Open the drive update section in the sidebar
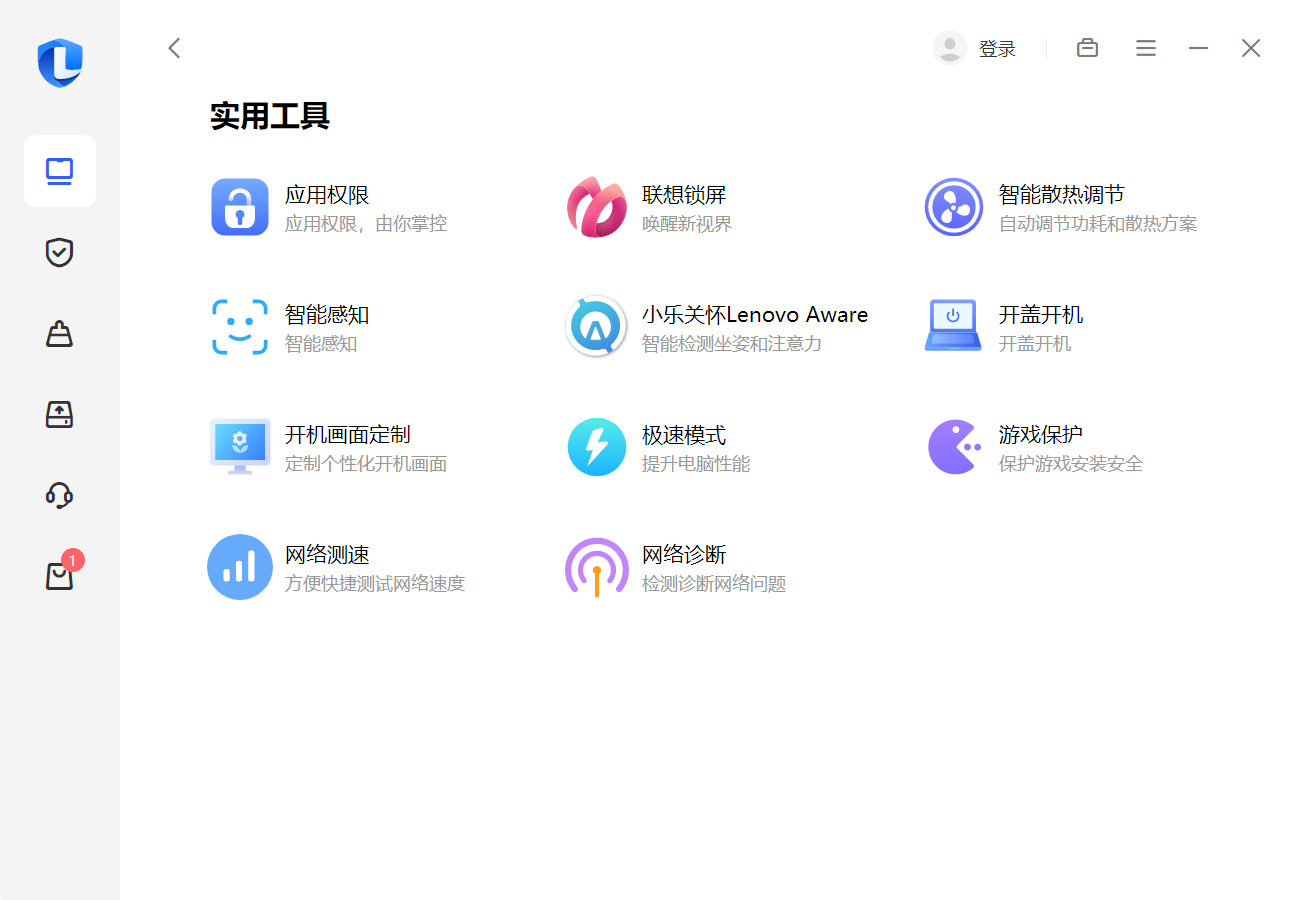 [x=60, y=414]
